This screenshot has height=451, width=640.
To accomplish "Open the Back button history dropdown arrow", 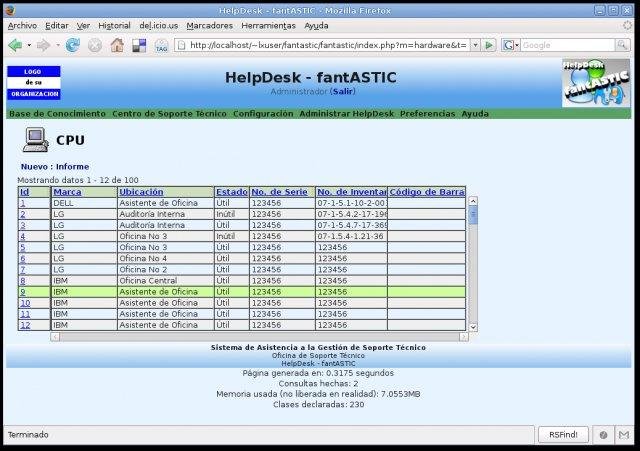I will coord(29,45).
